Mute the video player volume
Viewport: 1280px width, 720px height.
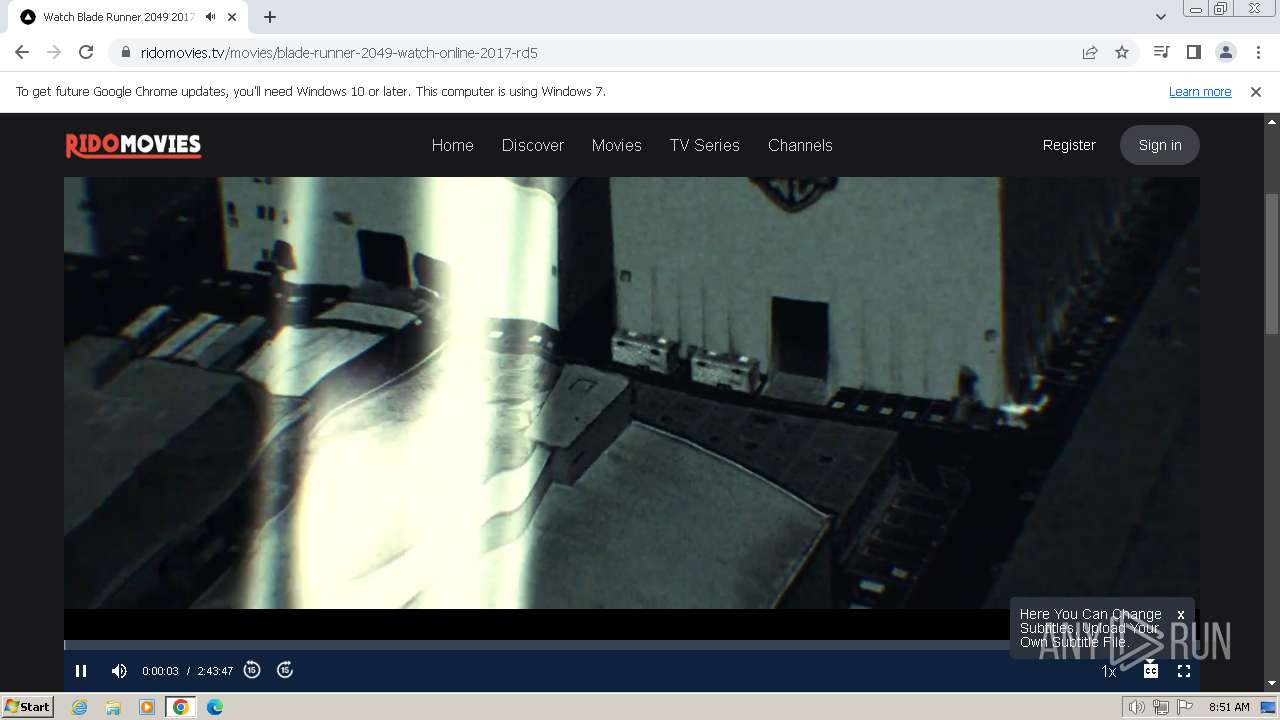tap(119, 671)
